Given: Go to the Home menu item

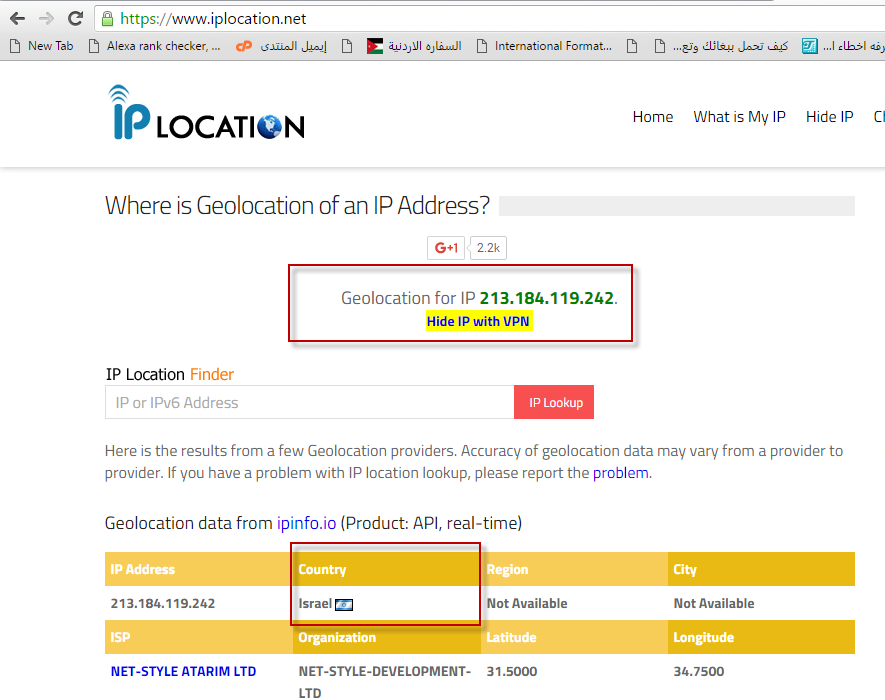Looking at the screenshot, I should coord(652,117).
